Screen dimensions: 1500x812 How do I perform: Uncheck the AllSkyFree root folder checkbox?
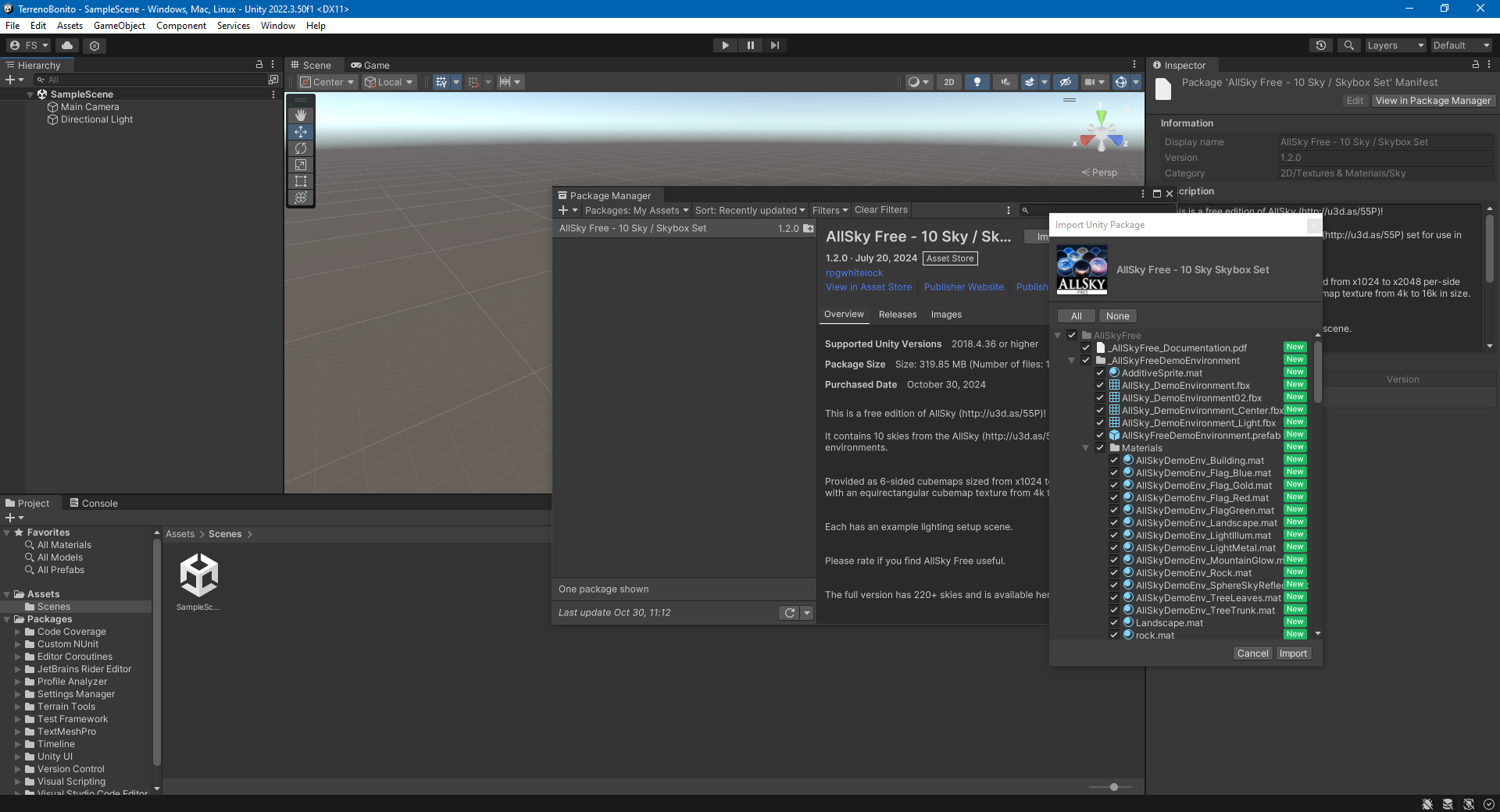[x=1072, y=335]
